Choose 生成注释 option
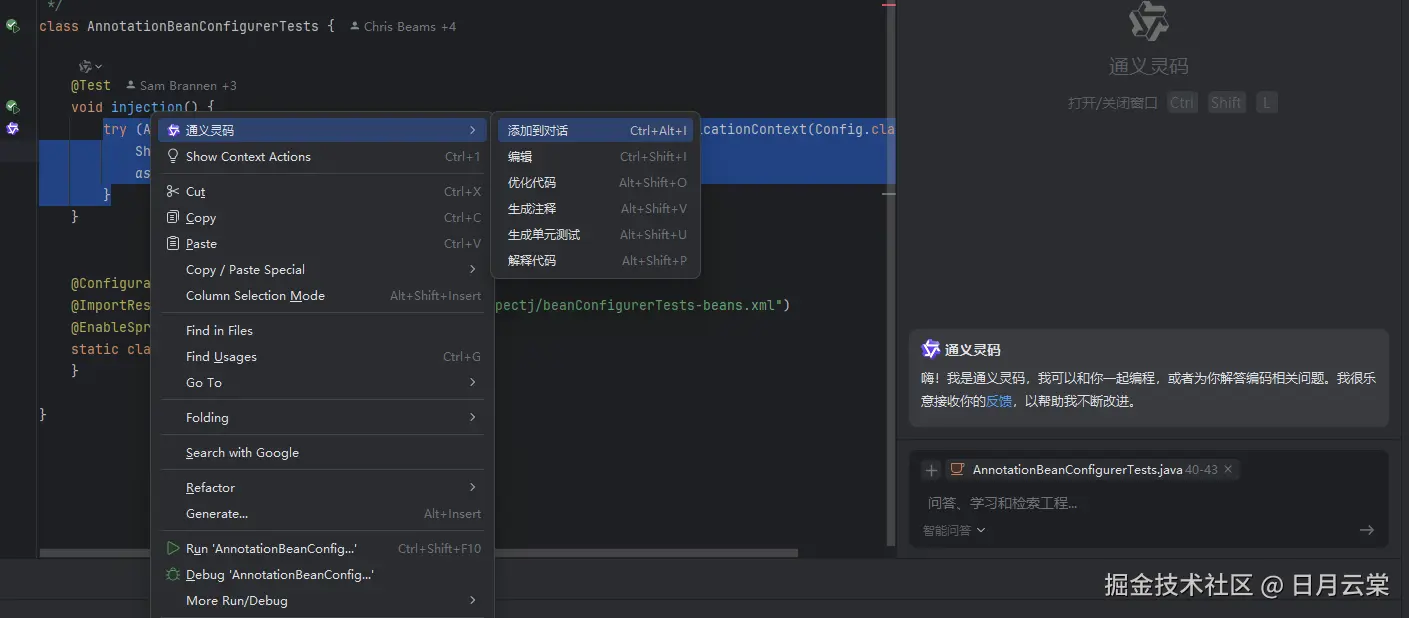 pos(596,208)
